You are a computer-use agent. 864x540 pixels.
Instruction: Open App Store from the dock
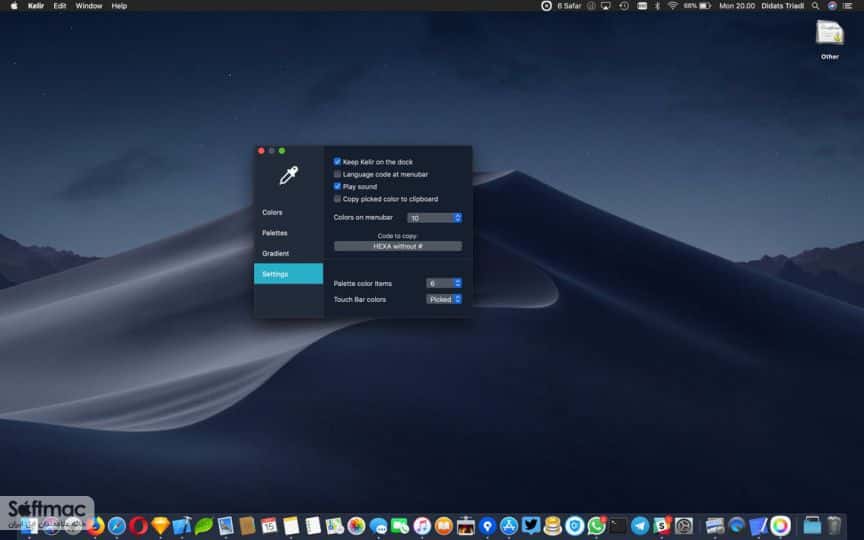pos(509,526)
